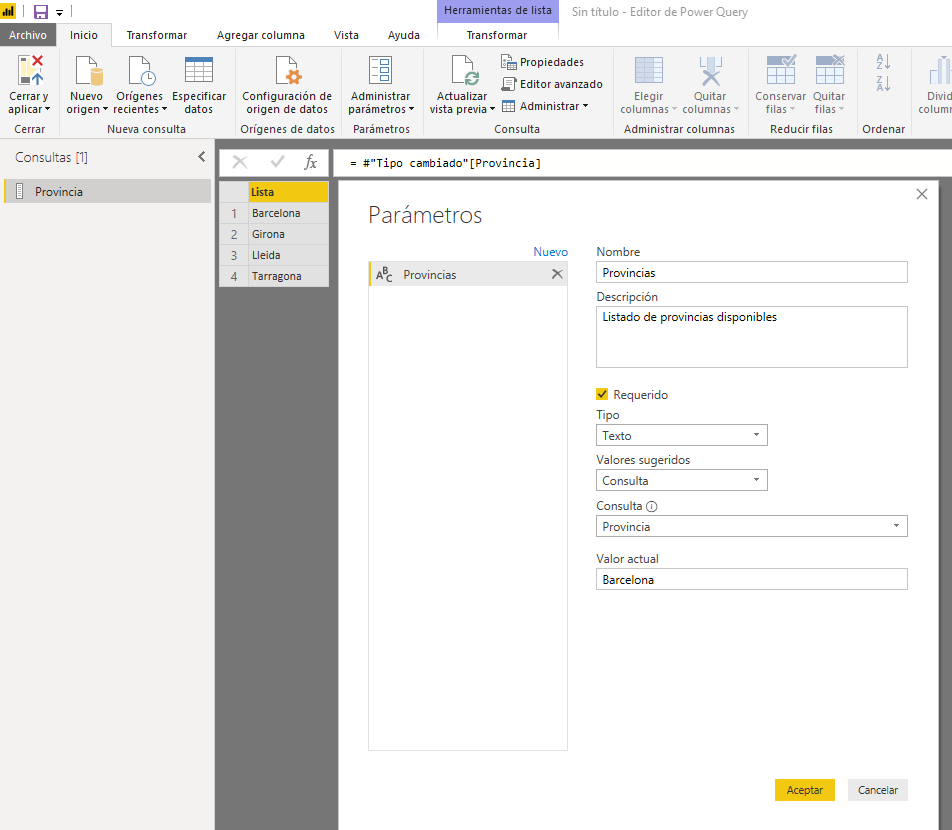Expand the Tipo dropdown showing Texto
952x830 pixels.
(681, 435)
